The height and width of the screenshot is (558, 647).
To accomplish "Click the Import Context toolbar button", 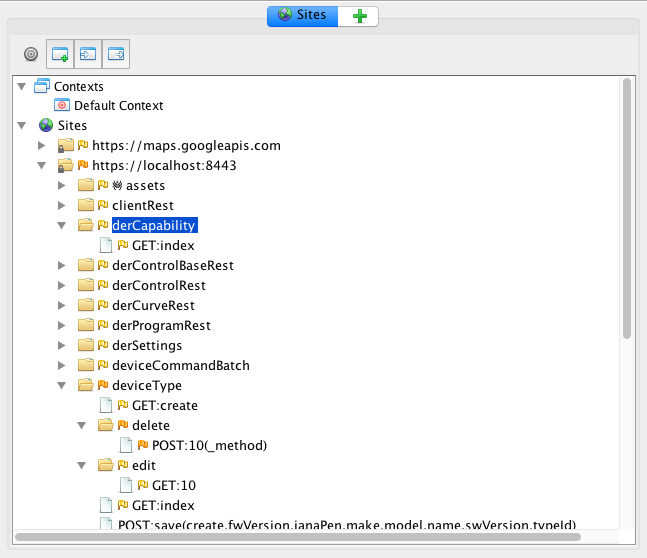I will click(88, 54).
